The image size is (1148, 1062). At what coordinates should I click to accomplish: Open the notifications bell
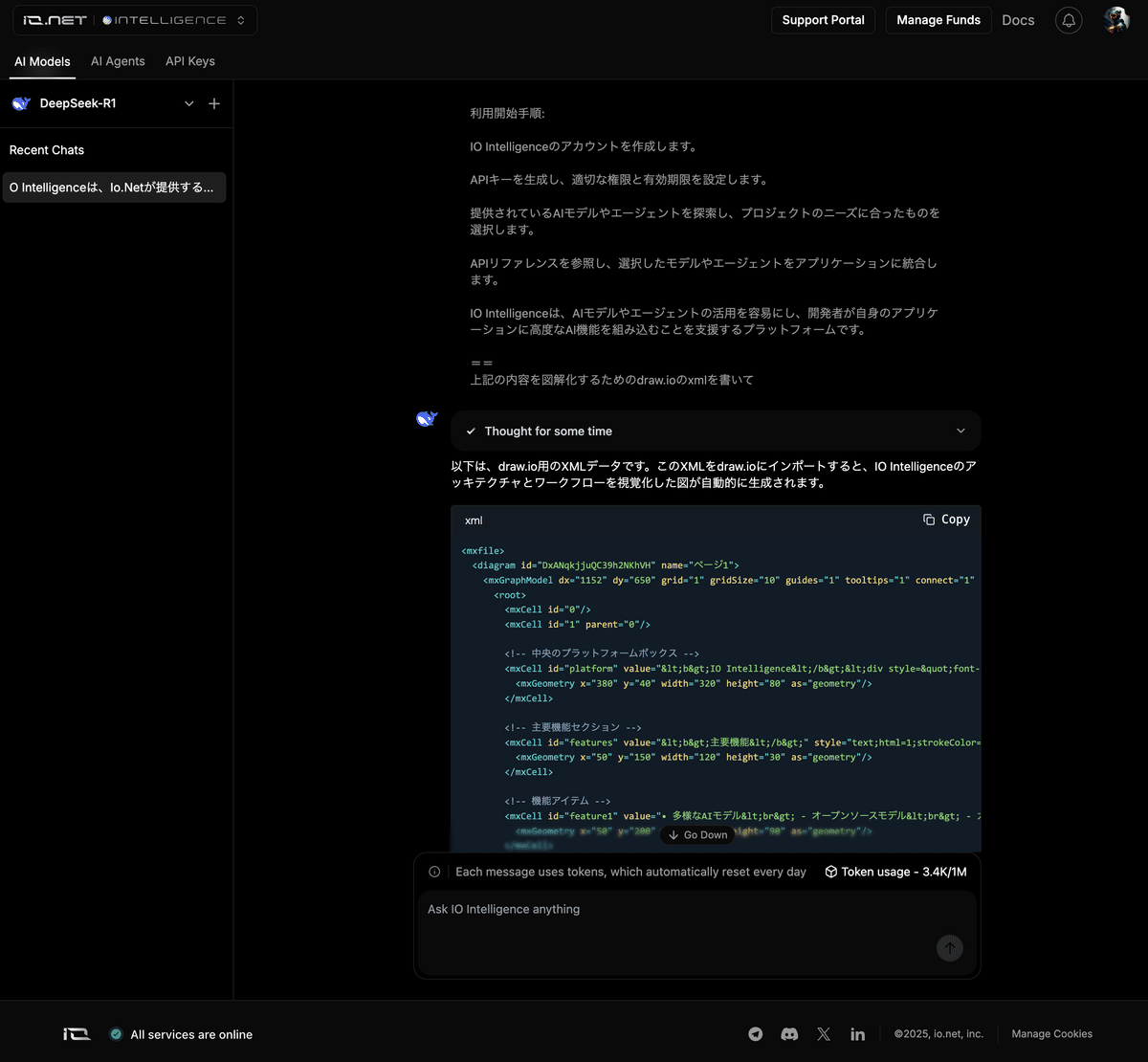(1069, 20)
